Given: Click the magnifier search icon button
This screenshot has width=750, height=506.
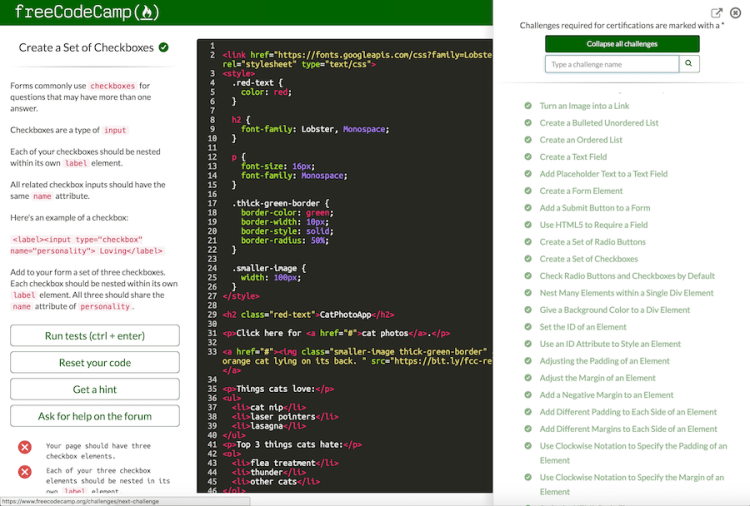Looking at the screenshot, I should [689, 64].
